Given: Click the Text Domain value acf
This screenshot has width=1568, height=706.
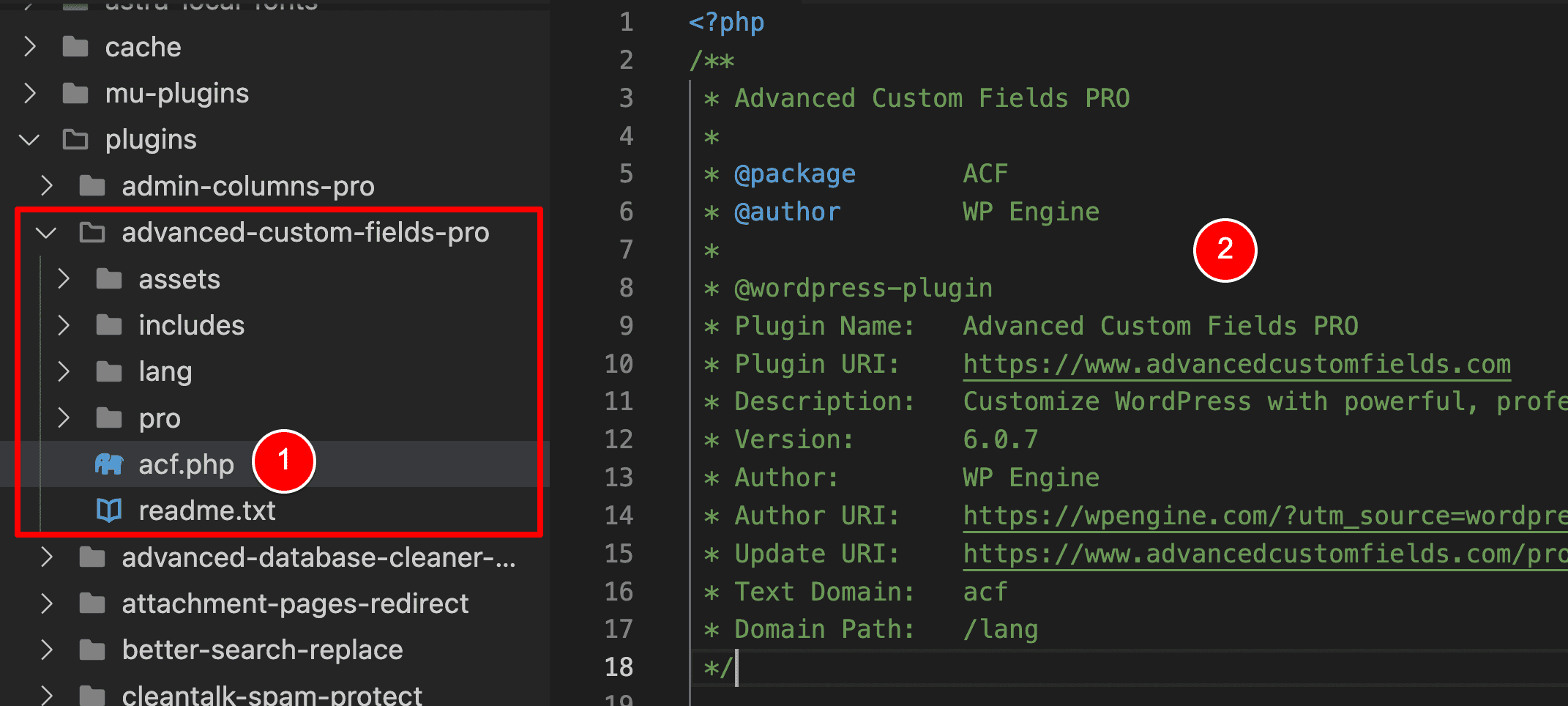Looking at the screenshot, I should coord(985,592).
